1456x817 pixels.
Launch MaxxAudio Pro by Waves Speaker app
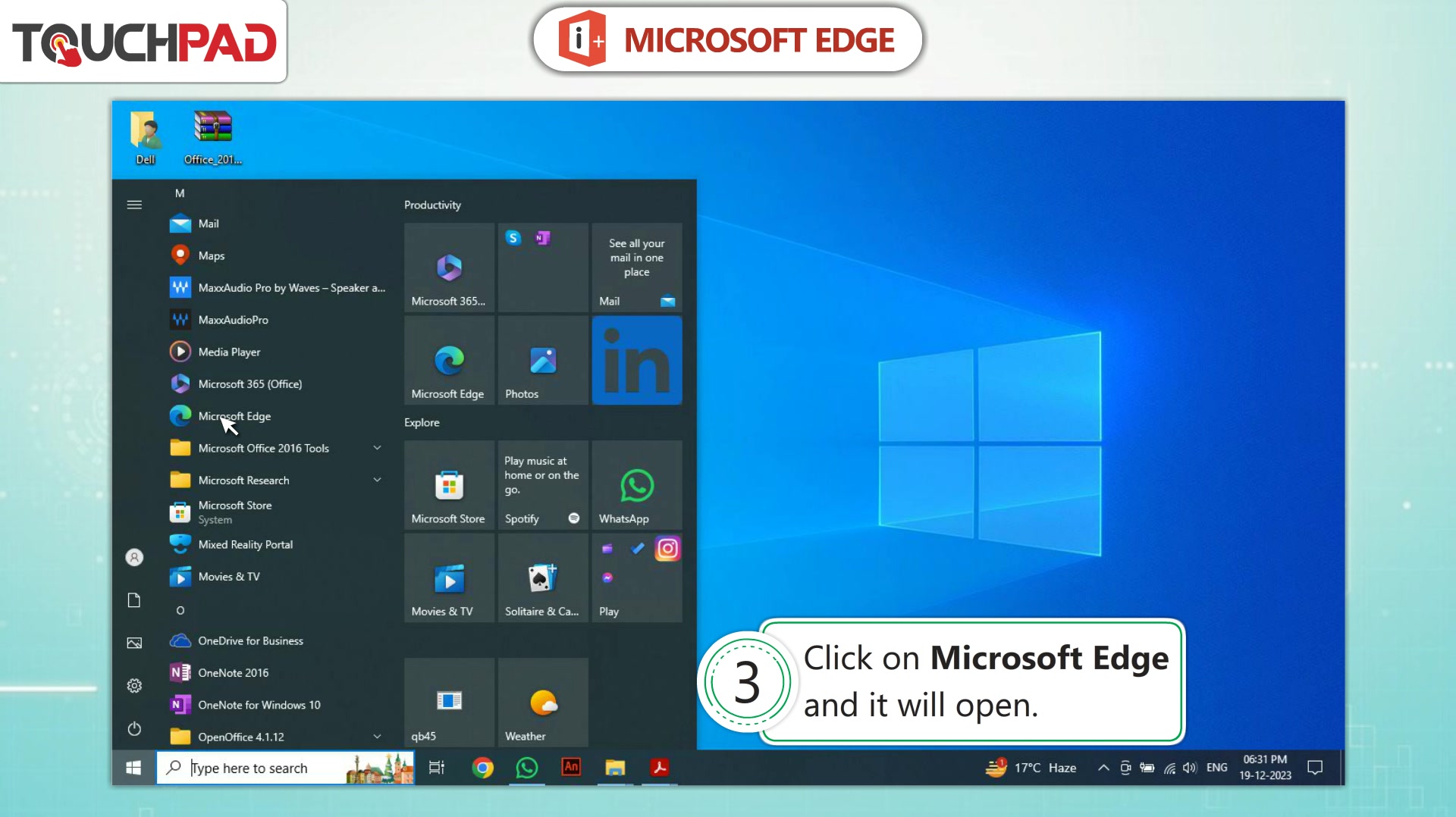coord(278,288)
